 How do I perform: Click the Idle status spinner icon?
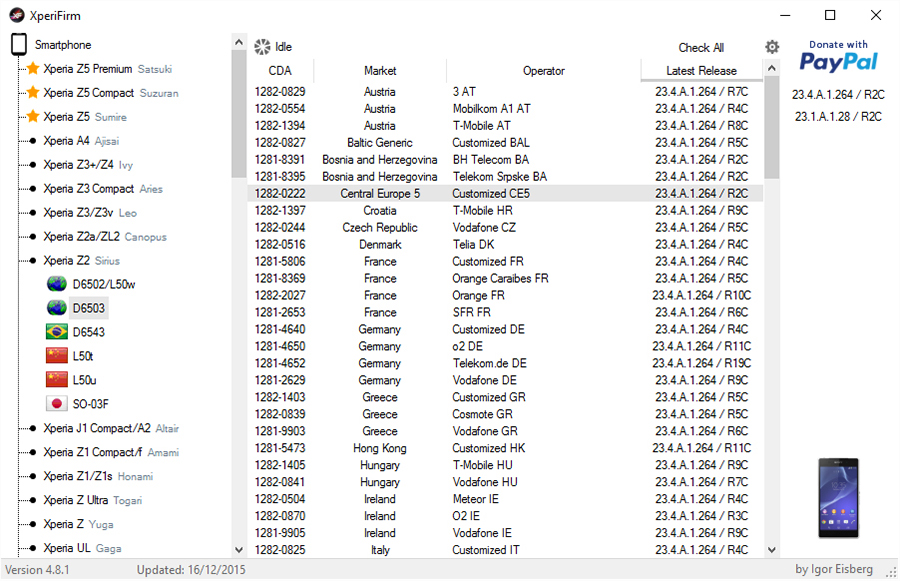262,47
